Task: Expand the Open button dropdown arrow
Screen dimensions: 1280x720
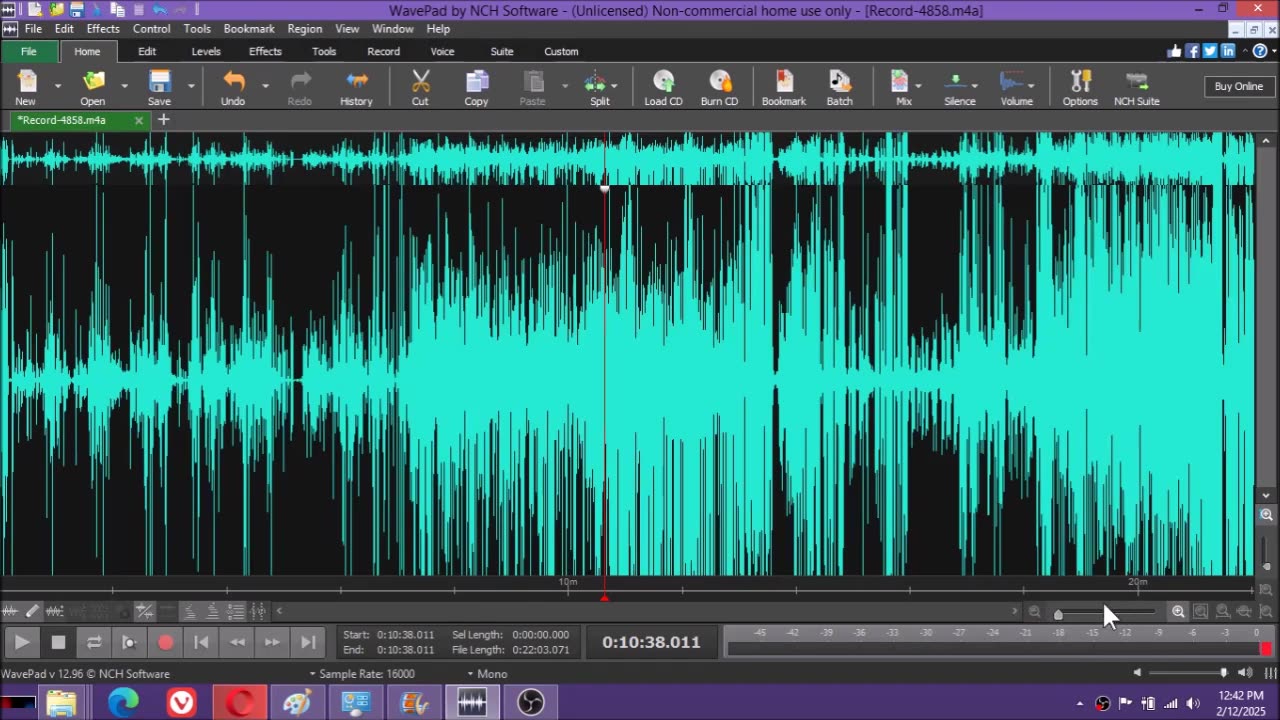Action: (x=124, y=86)
